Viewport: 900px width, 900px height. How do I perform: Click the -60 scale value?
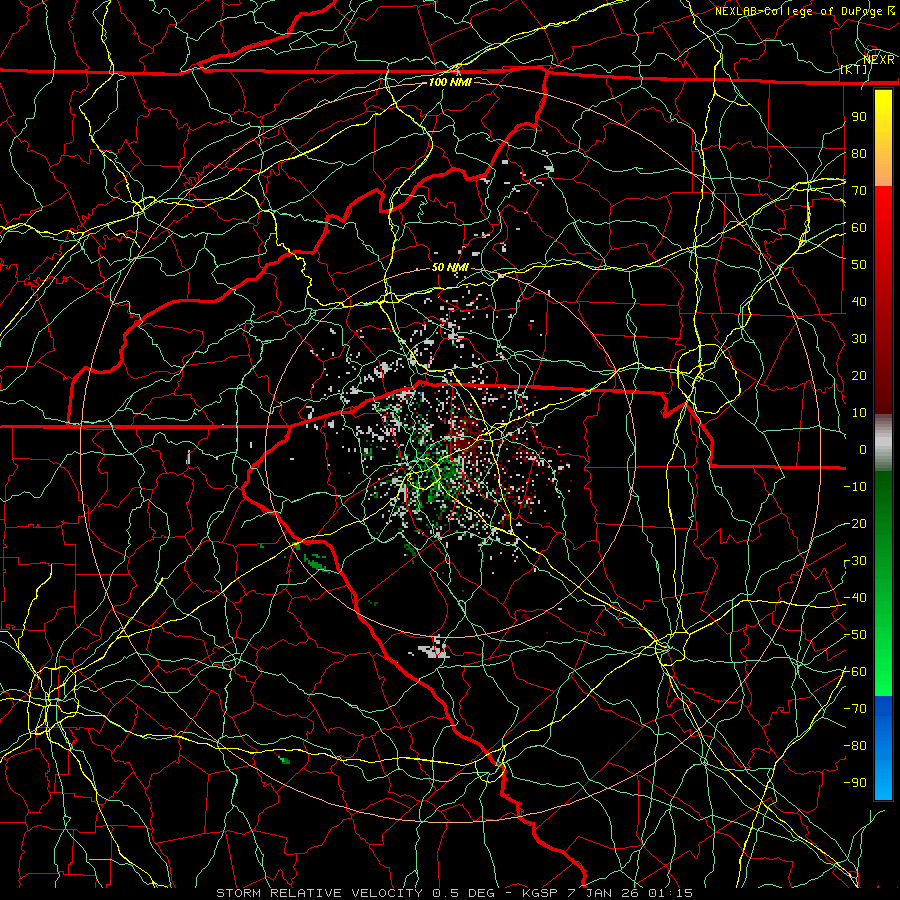tap(855, 672)
